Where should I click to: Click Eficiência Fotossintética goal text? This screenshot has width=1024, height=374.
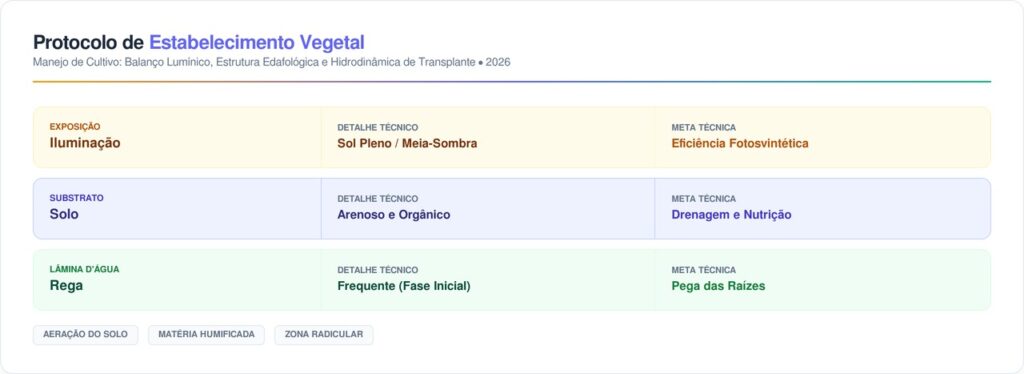[x=740, y=144]
